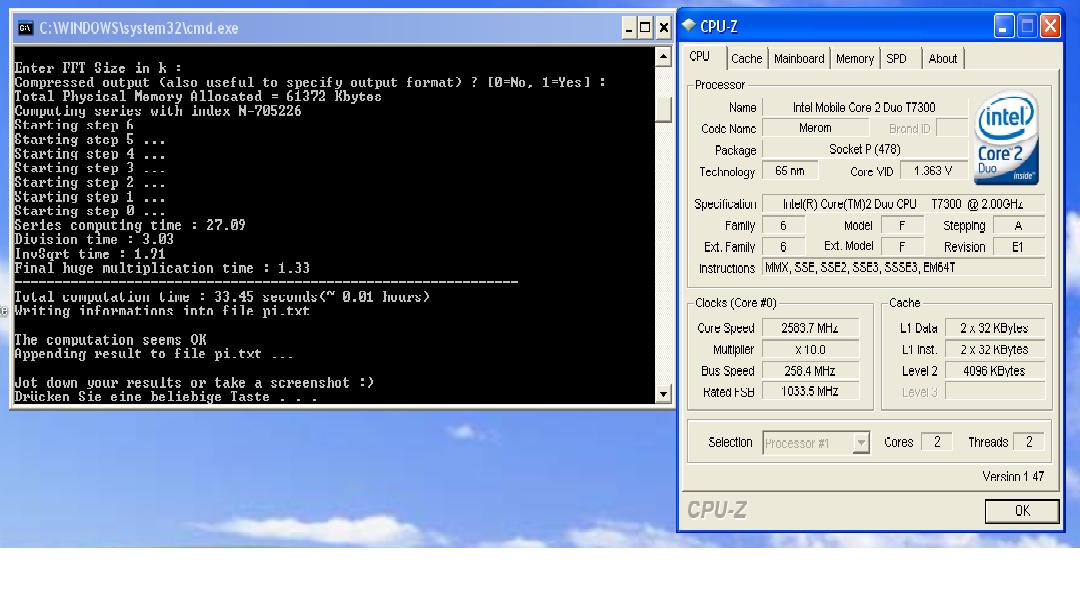Click the Intel Core 2 Duo logo

(1006, 138)
